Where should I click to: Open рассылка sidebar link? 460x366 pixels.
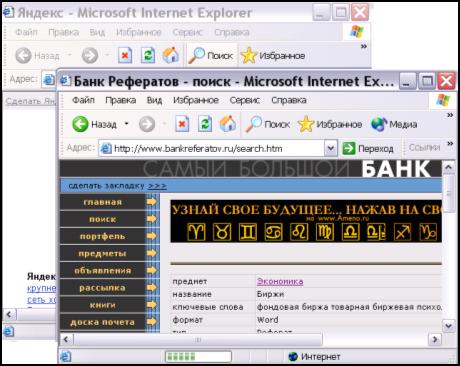click(x=103, y=288)
